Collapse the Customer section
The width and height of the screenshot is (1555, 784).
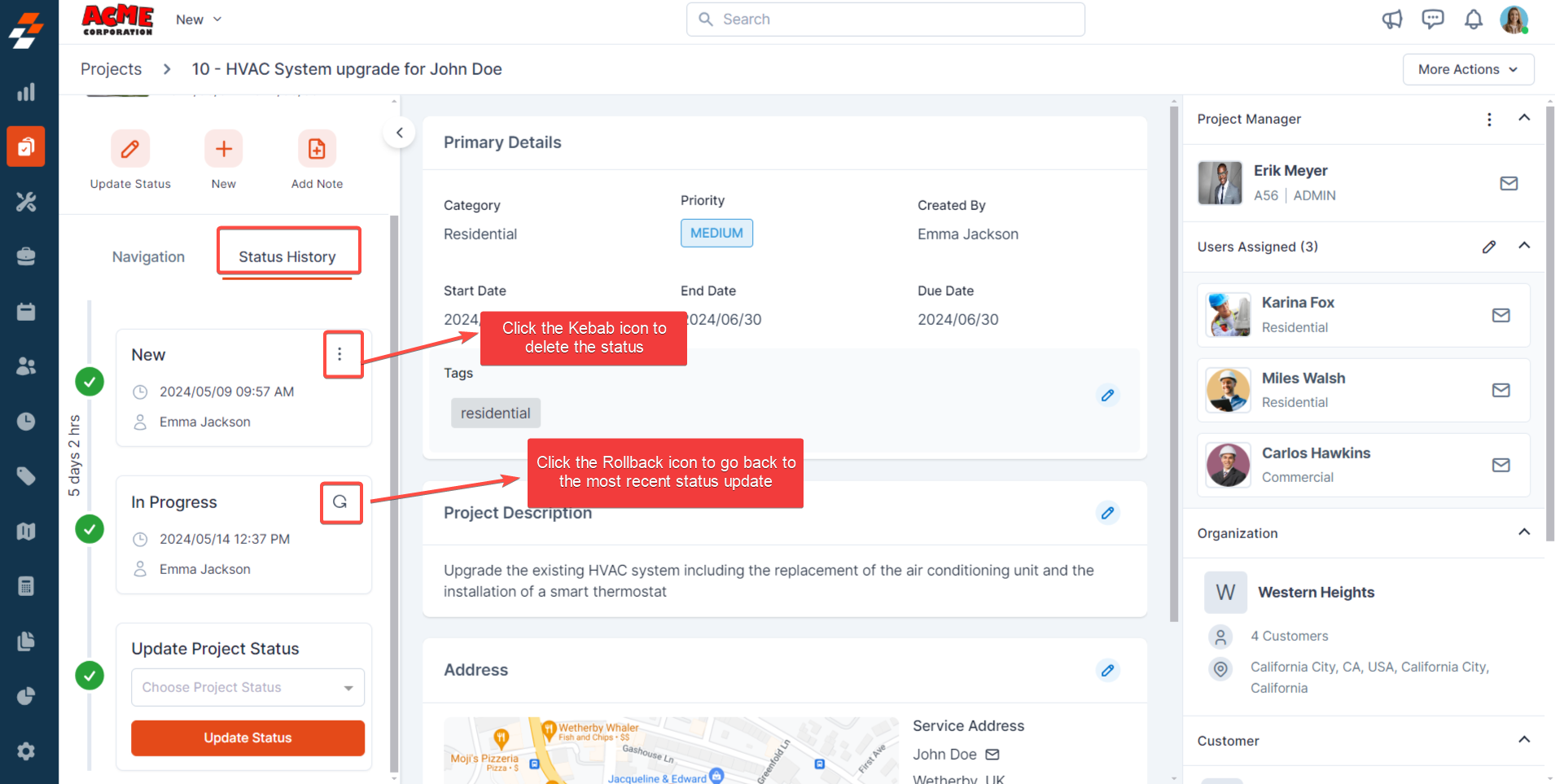[1524, 740]
